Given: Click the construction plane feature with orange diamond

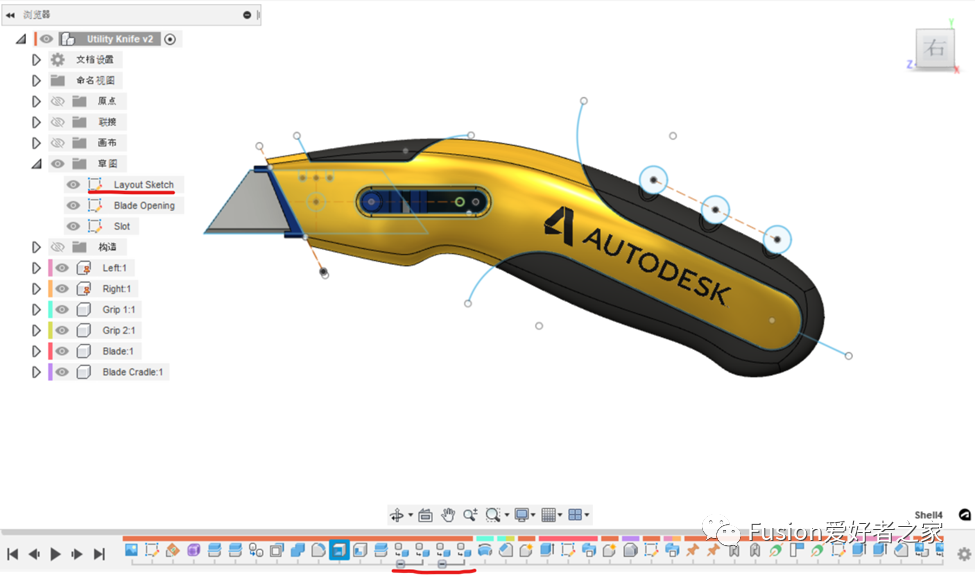Looking at the screenshot, I should pyautogui.click(x=173, y=550).
